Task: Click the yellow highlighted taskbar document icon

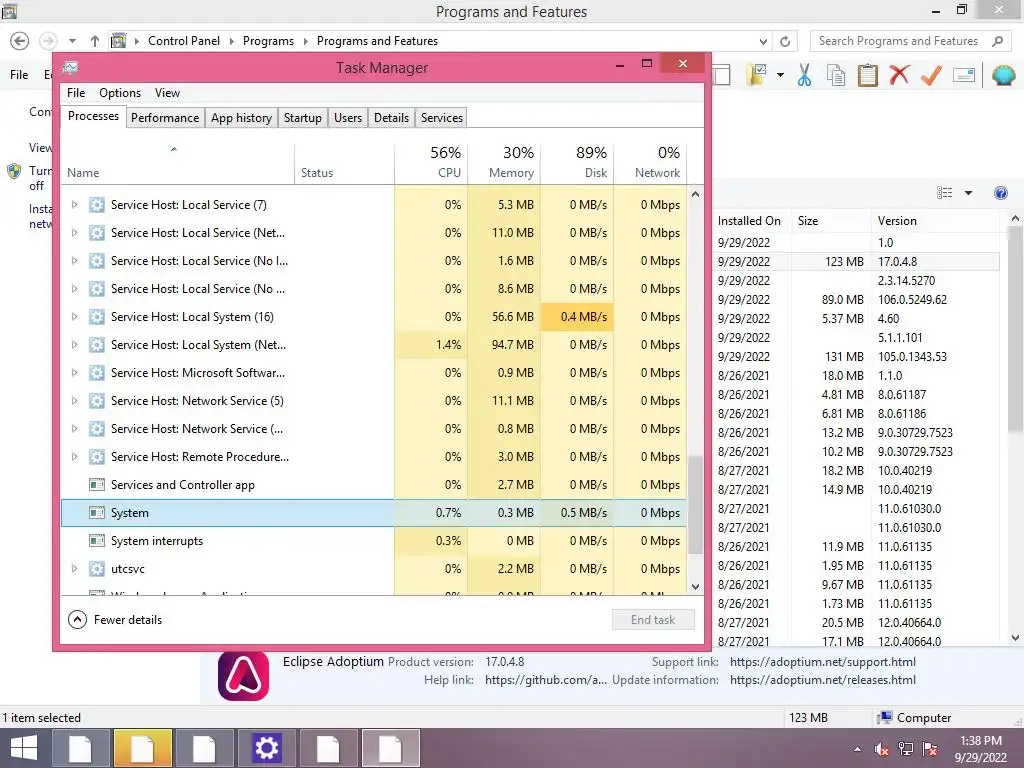Action: [x=142, y=748]
